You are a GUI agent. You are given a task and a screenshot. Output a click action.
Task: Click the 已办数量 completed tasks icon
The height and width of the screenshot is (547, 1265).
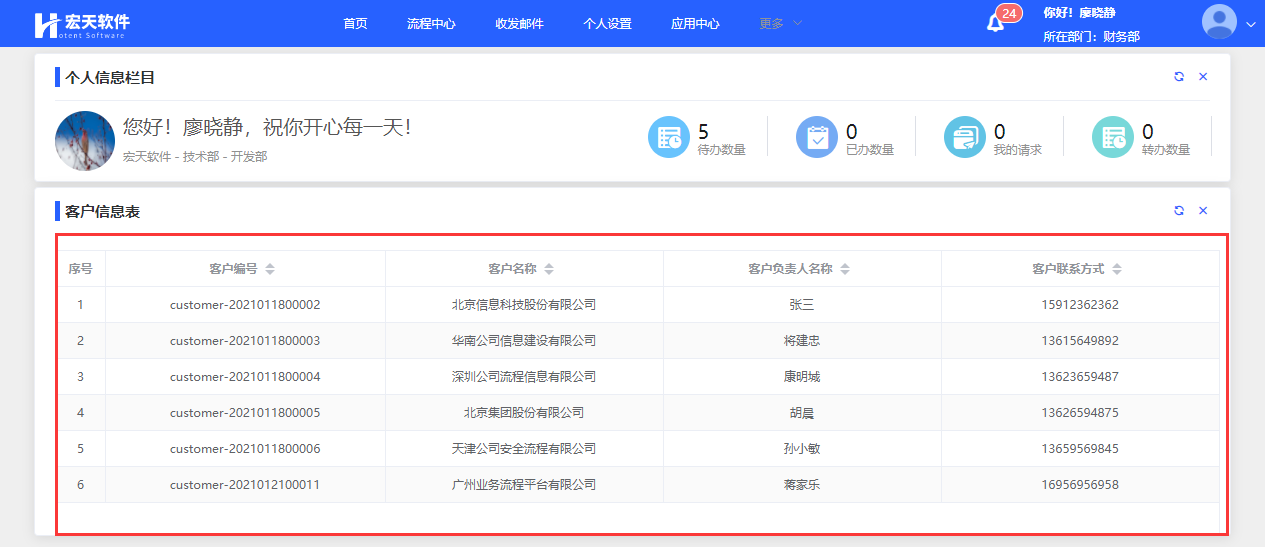[817, 137]
